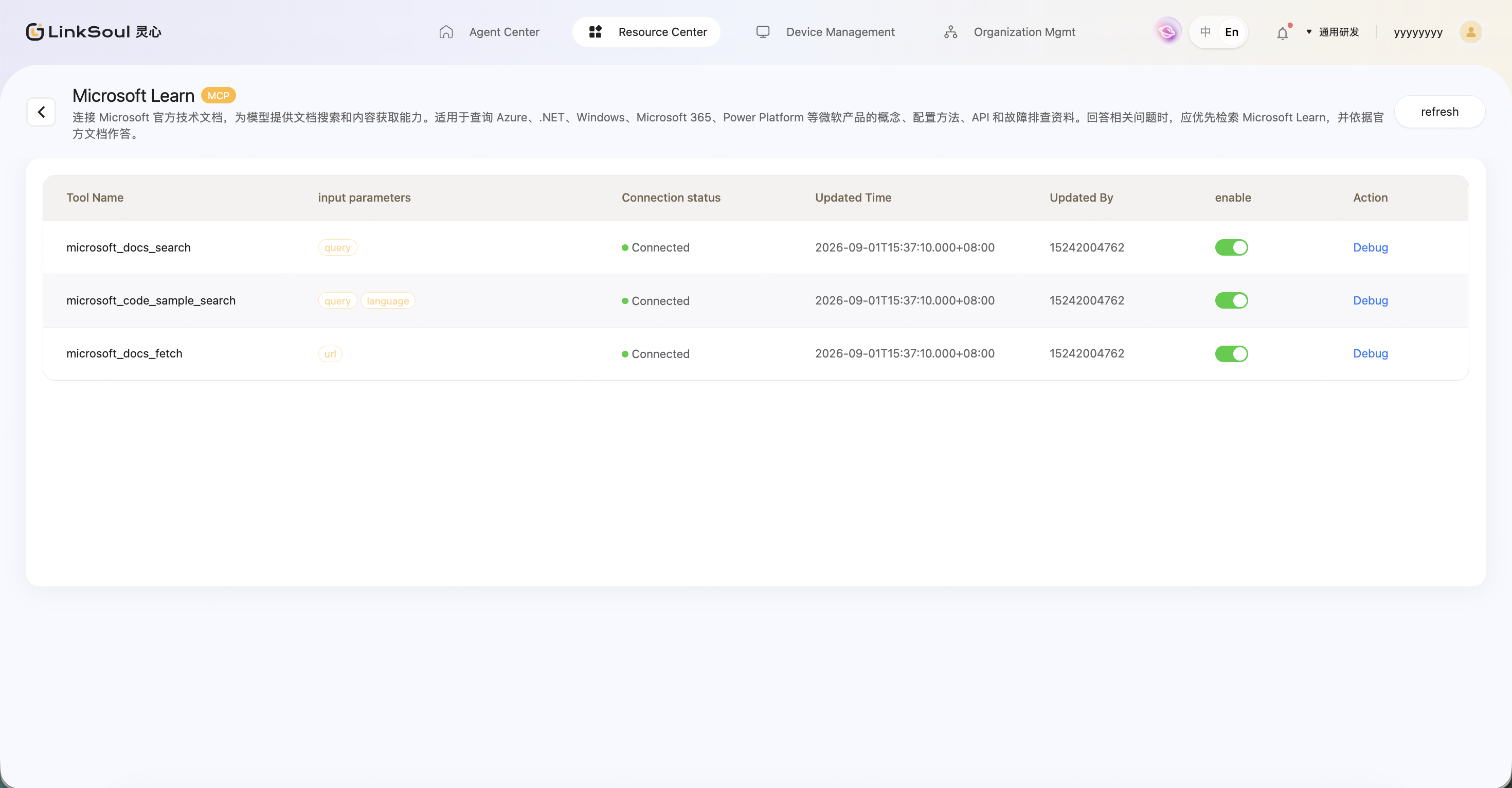Open the purple AI assistant icon

pyautogui.click(x=1167, y=32)
